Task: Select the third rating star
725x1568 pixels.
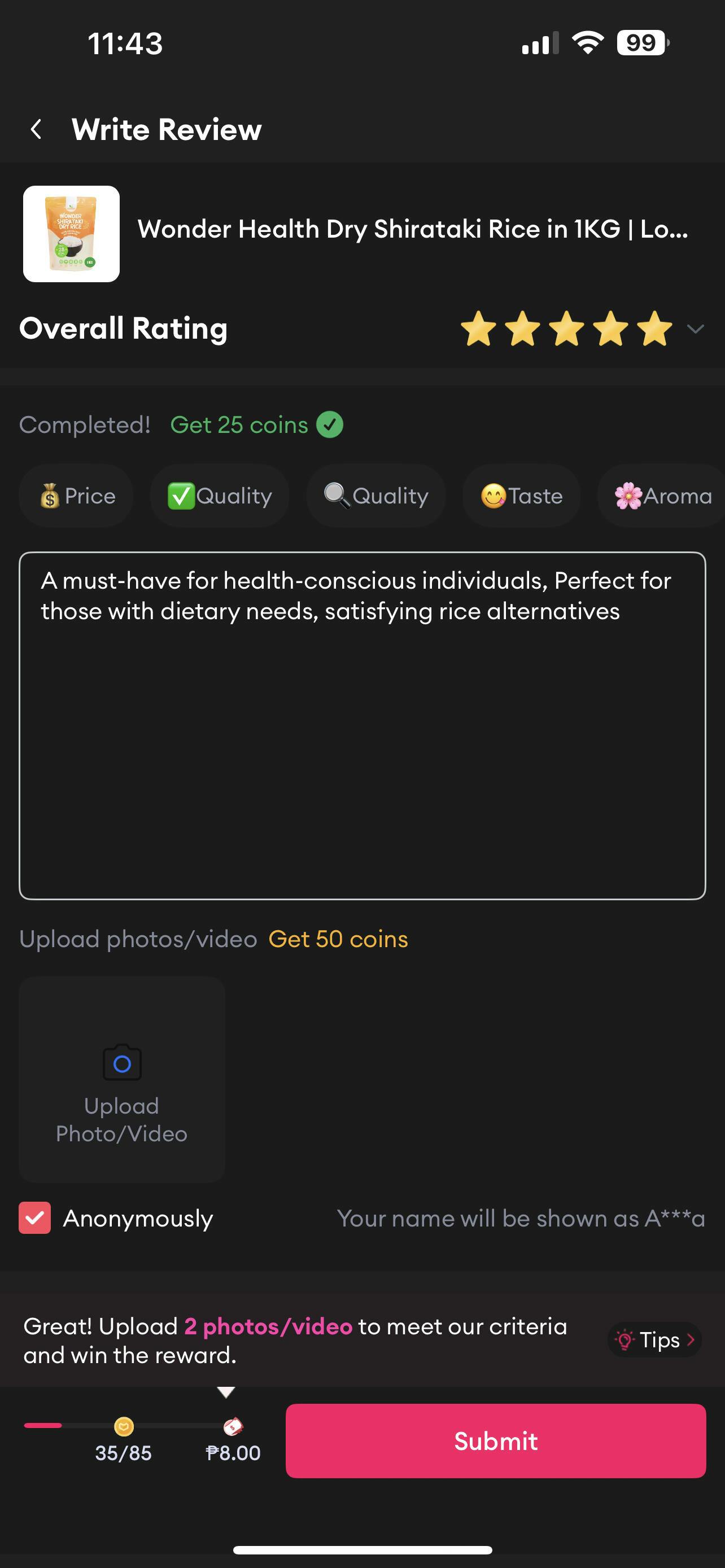Action: [x=567, y=329]
